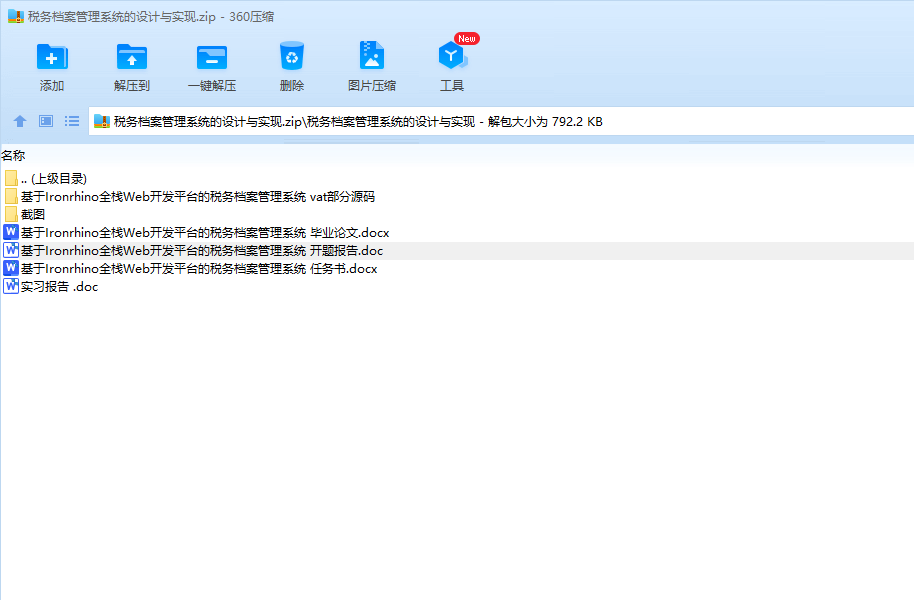This screenshot has width=914, height=600.
Task: Click the 添加 (add files) icon
Action: click(x=52, y=57)
